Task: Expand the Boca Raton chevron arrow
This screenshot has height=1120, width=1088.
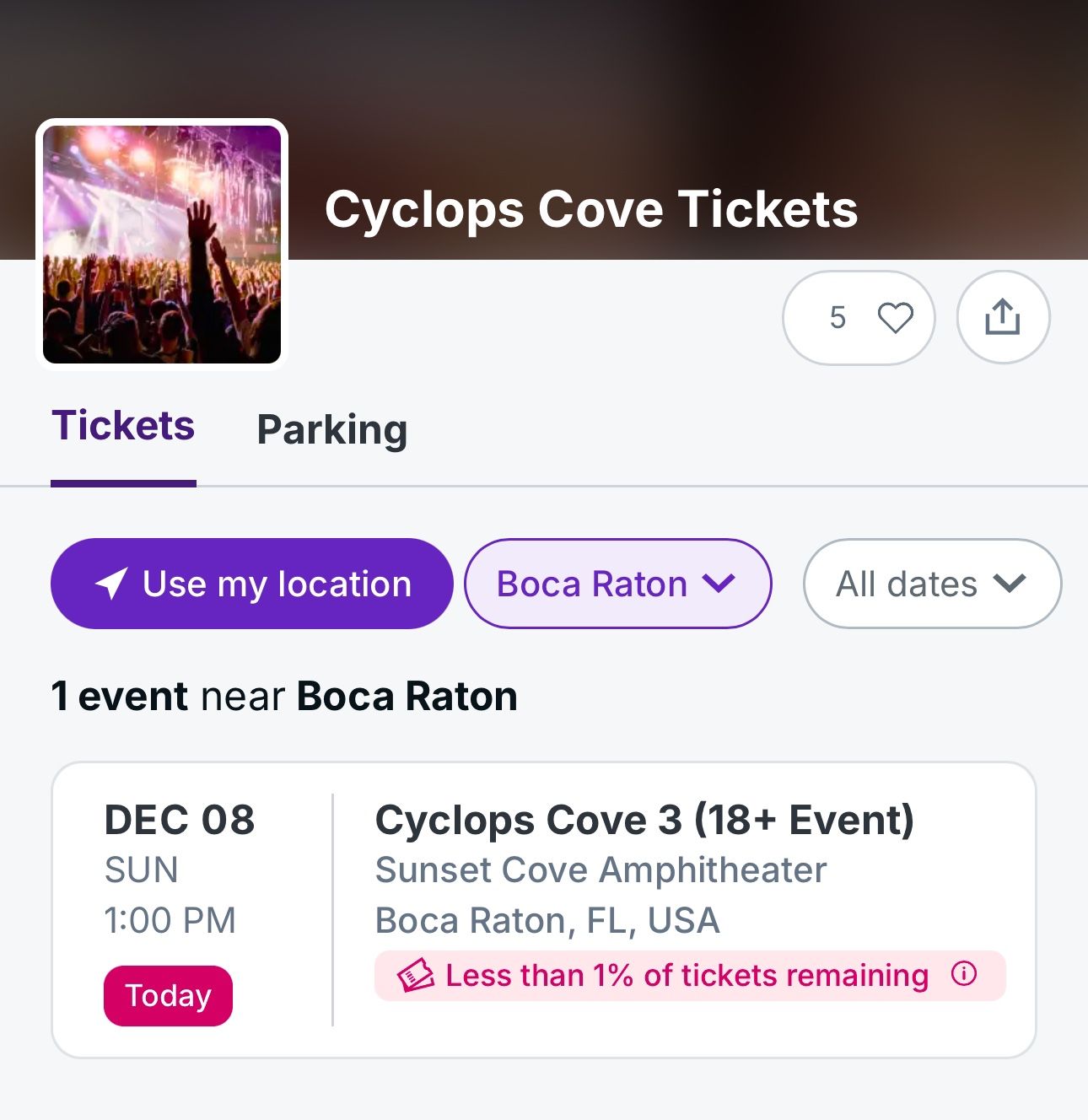Action: tap(719, 583)
